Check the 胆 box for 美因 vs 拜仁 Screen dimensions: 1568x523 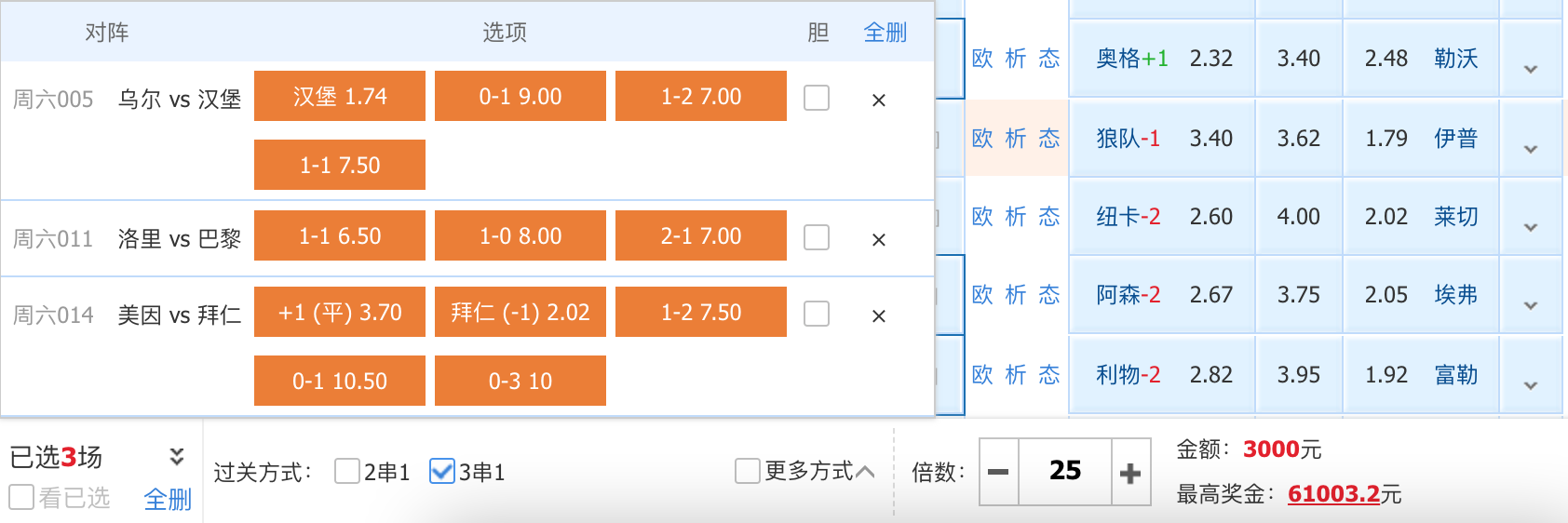[x=817, y=314]
